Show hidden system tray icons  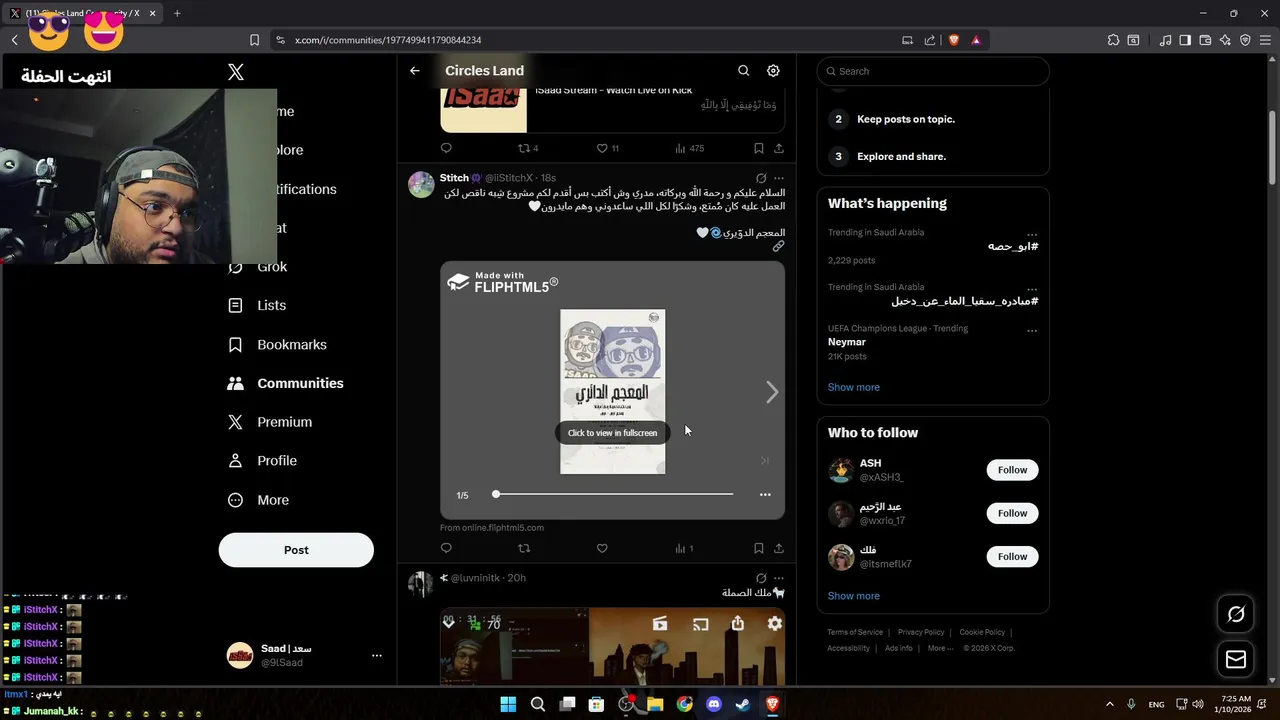[x=1109, y=704]
